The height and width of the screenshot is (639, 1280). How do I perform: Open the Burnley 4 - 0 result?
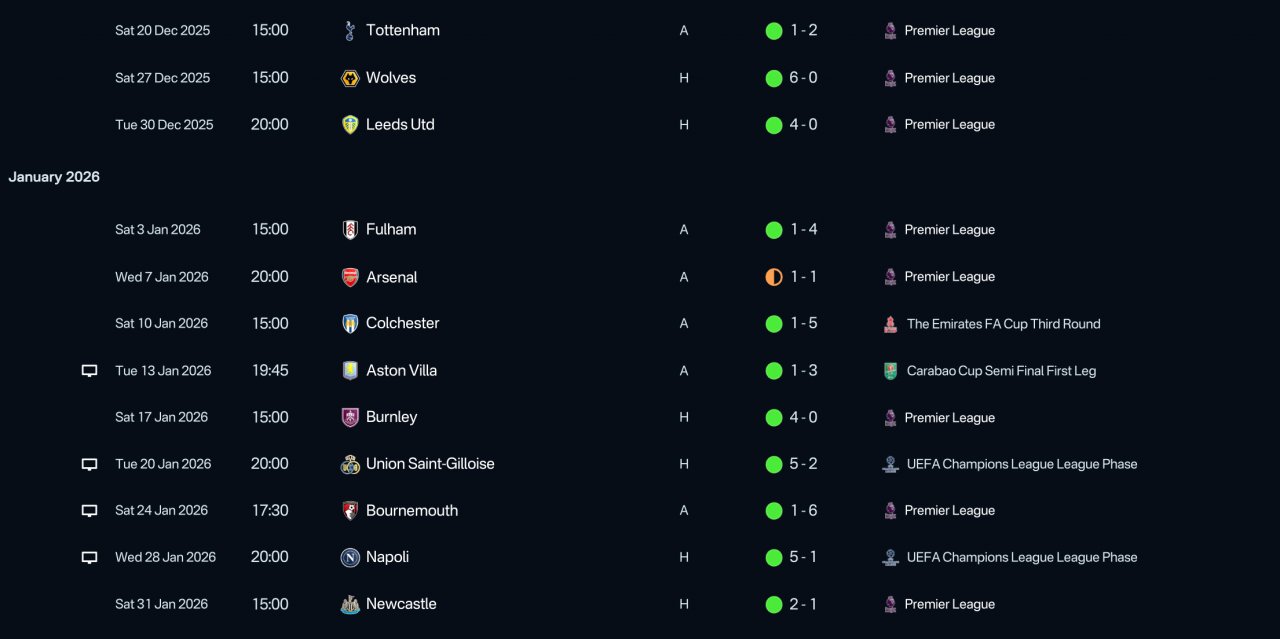[x=803, y=418]
